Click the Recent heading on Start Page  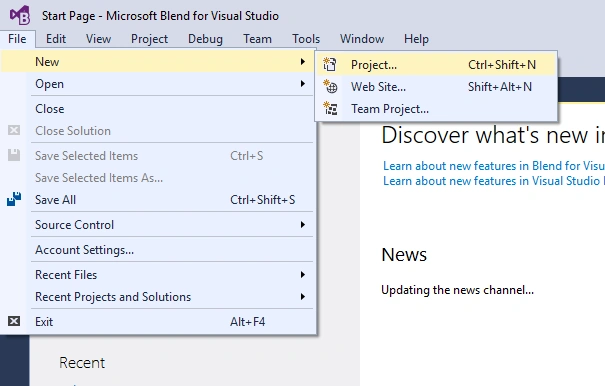pyautogui.click(x=82, y=363)
